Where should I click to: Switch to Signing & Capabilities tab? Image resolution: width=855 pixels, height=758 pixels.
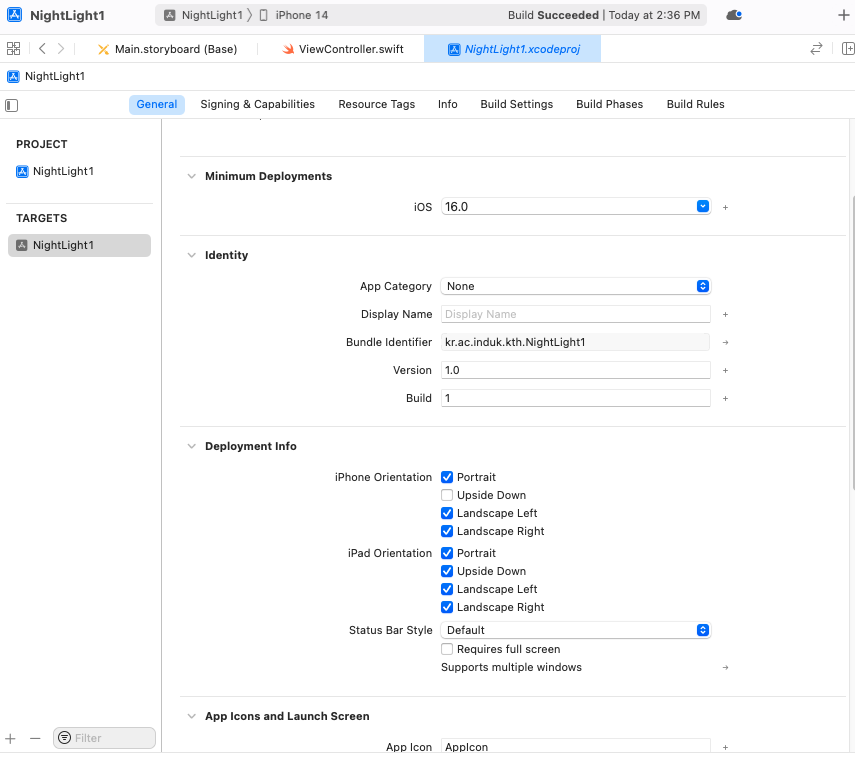pyautogui.click(x=257, y=105)
